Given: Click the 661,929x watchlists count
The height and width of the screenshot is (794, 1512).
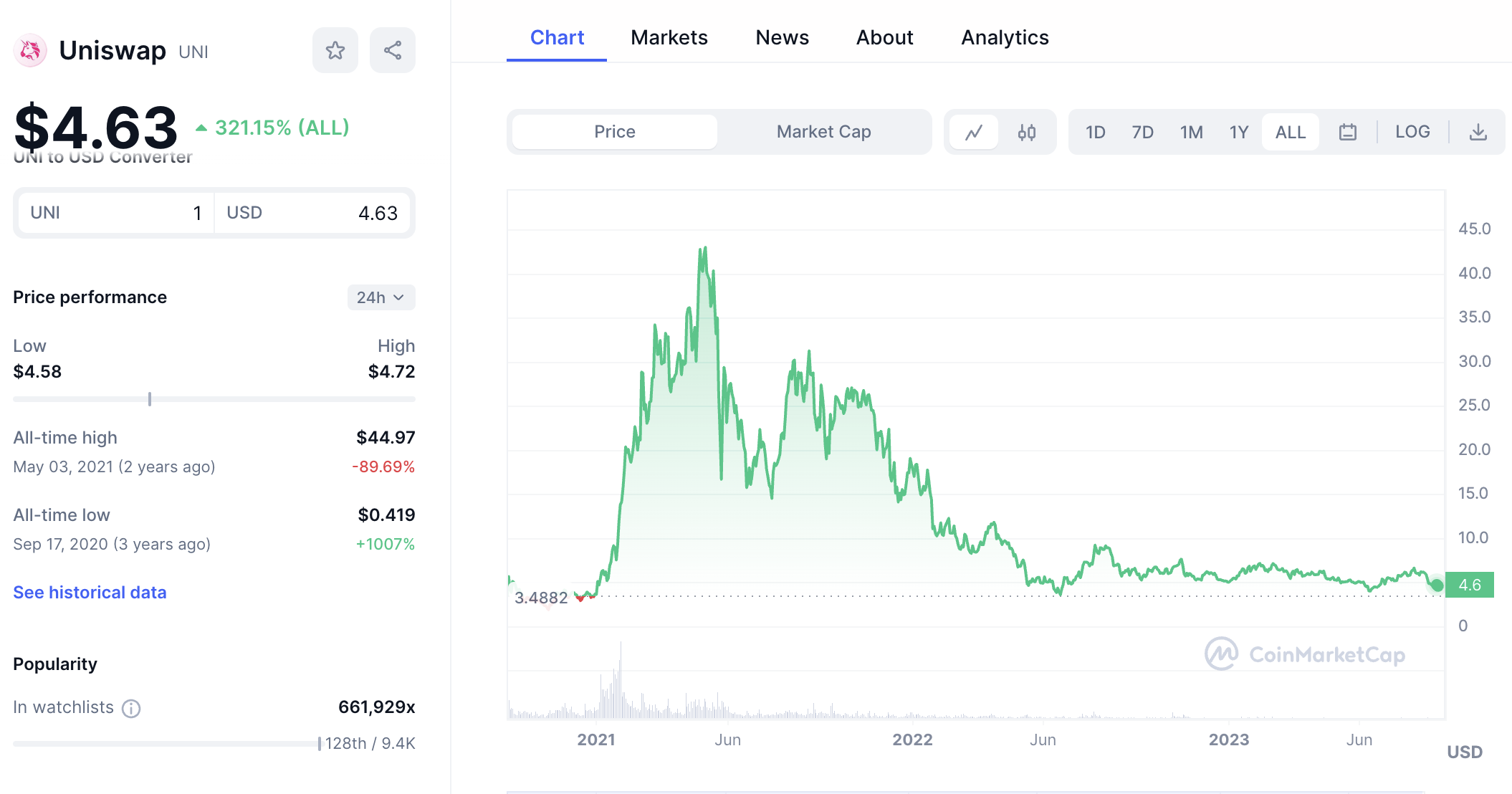Looking at the screenshot, I should 377,707.
